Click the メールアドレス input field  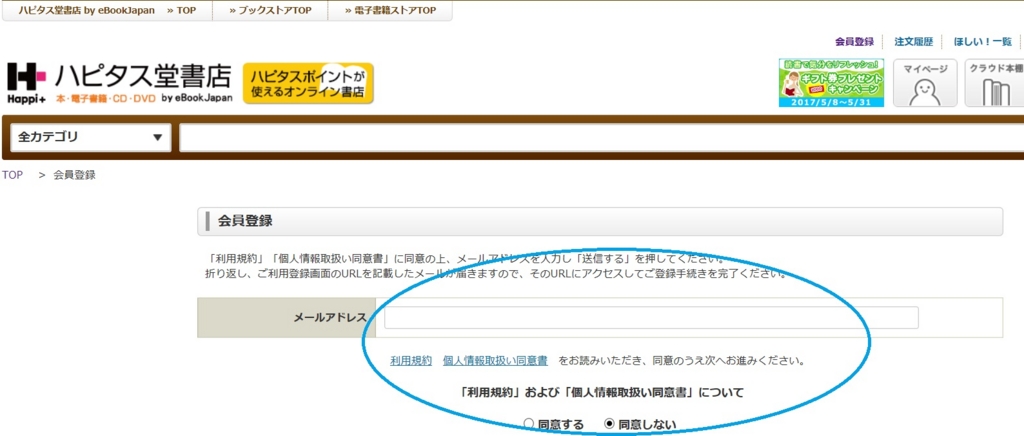[651, 318]
